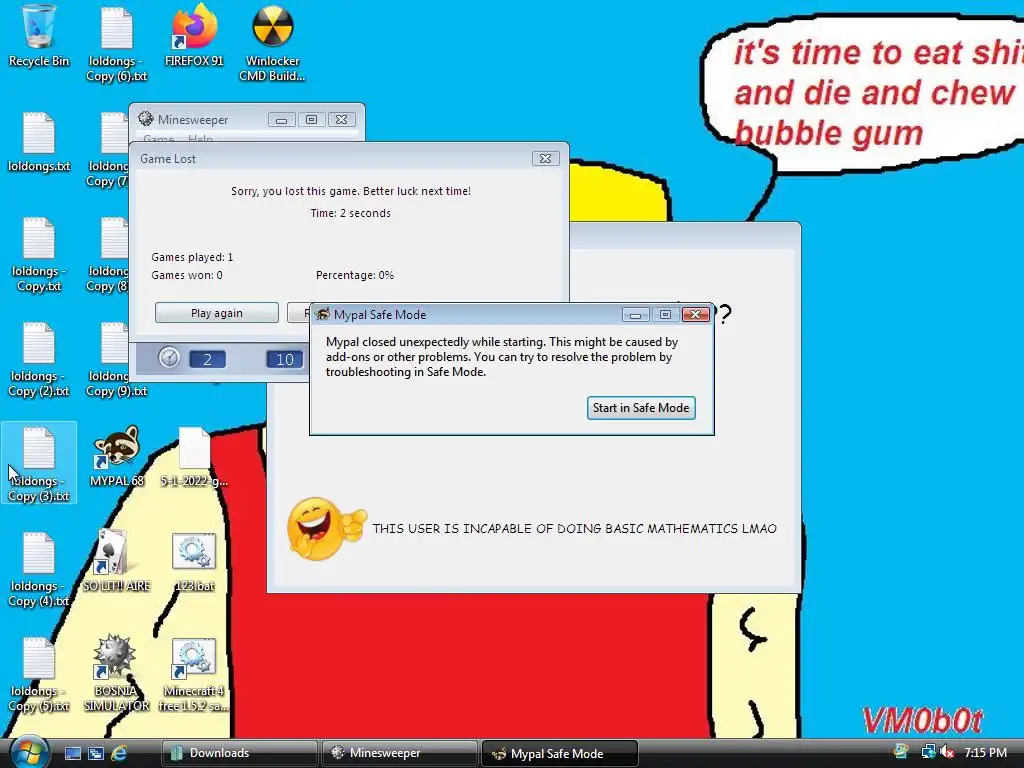Viewport: 1024px width, 768px height.
Task: Minimize the Minesweeper window
Action: (x=281, y=120)
